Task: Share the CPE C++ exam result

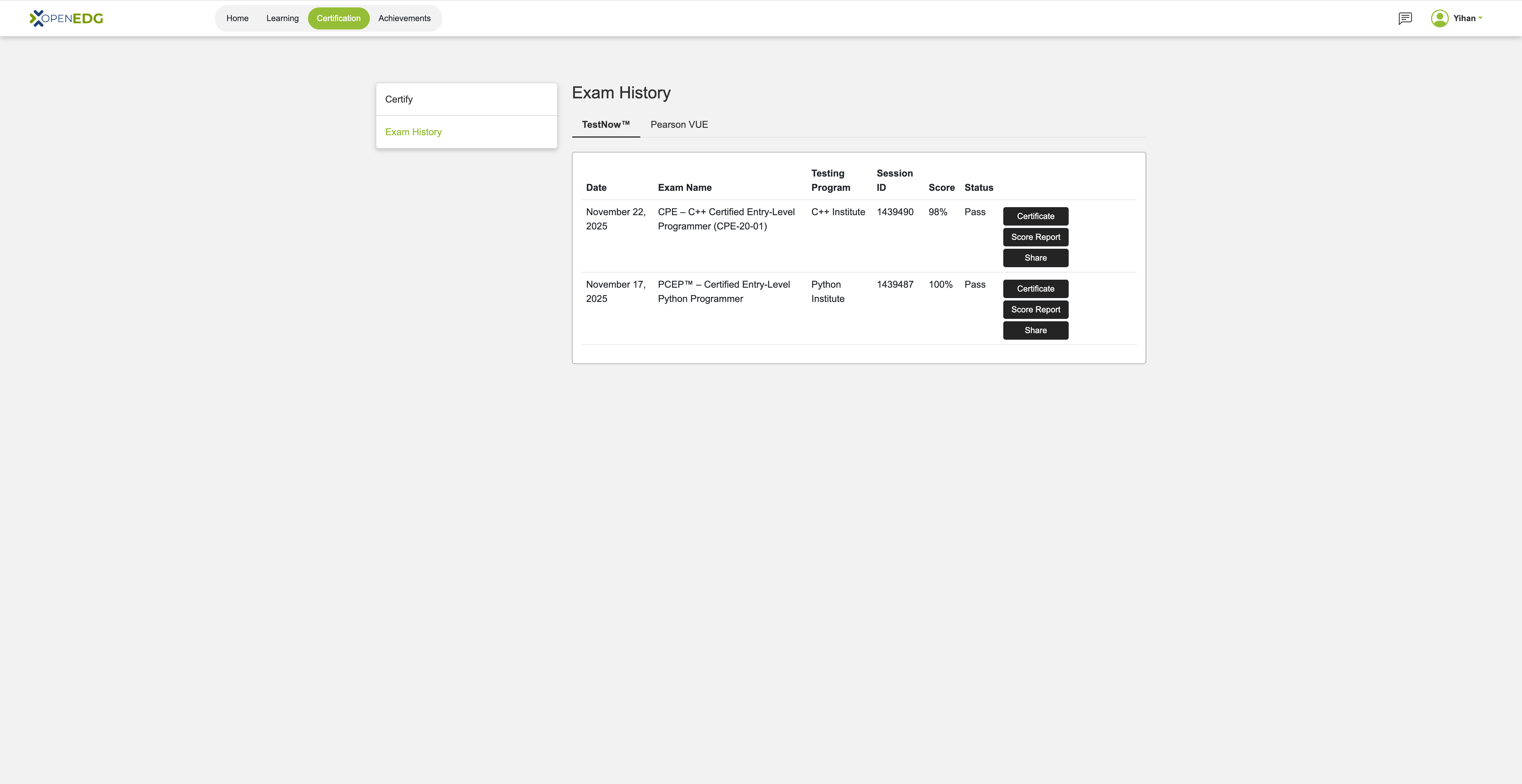Action: [1035, 258]
